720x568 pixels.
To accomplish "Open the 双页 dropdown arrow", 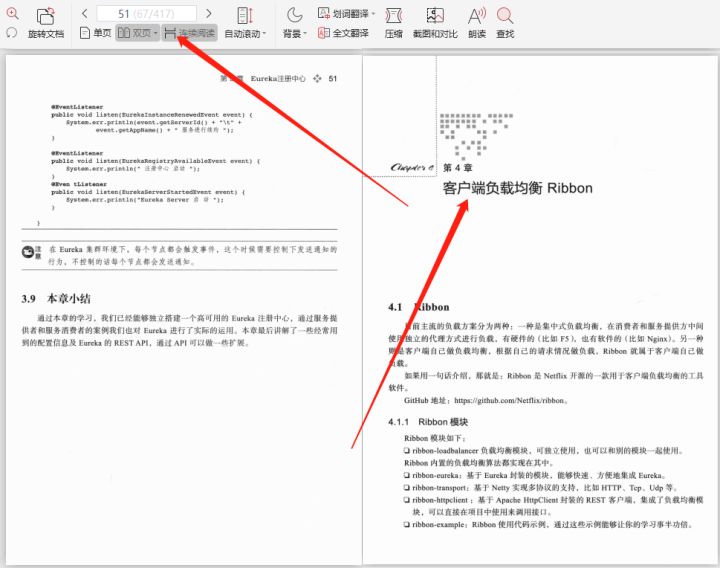I will click(x=156, y=34).
